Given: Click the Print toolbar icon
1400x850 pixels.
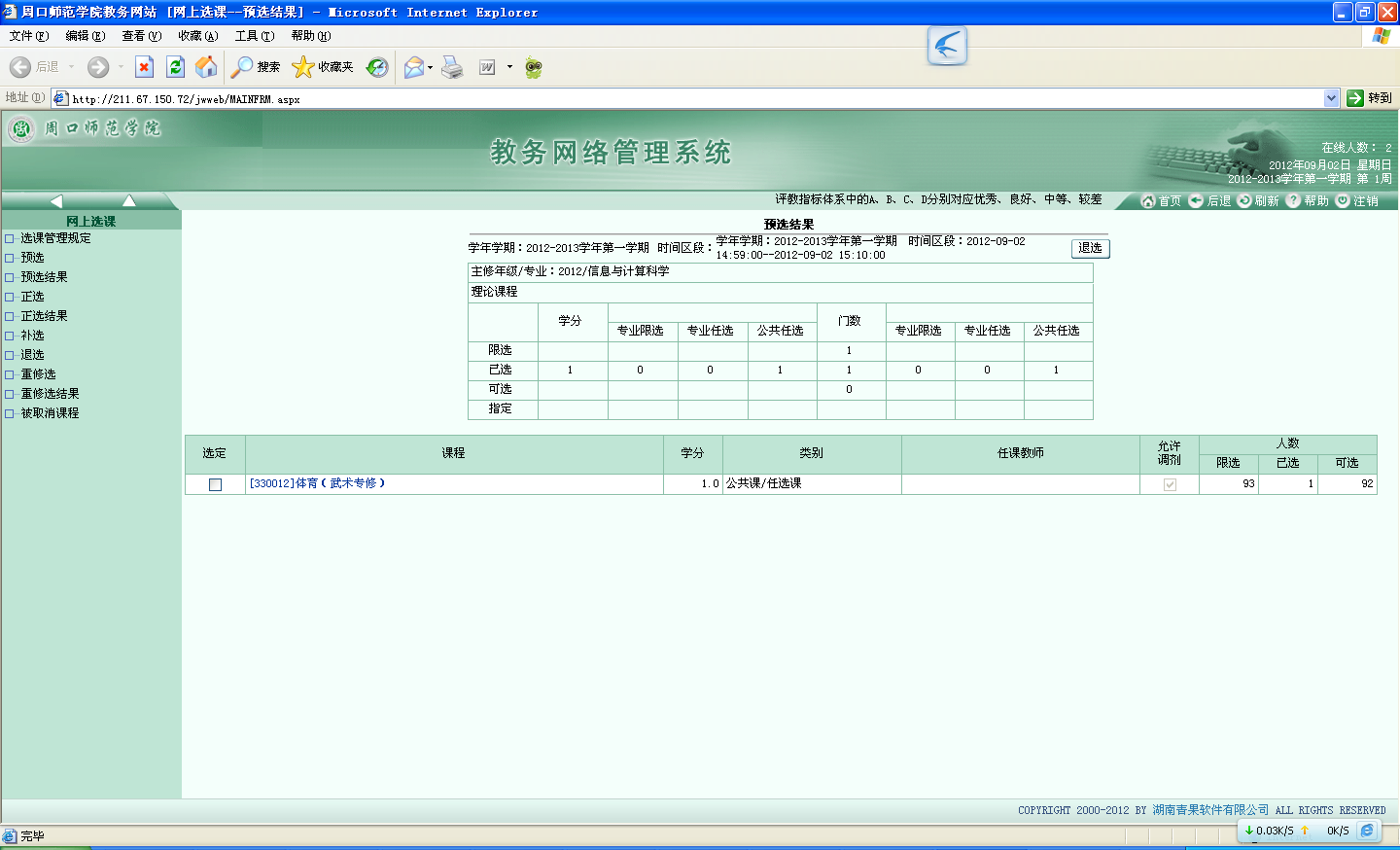Looking at the screenshot, I should coord(452,67).
